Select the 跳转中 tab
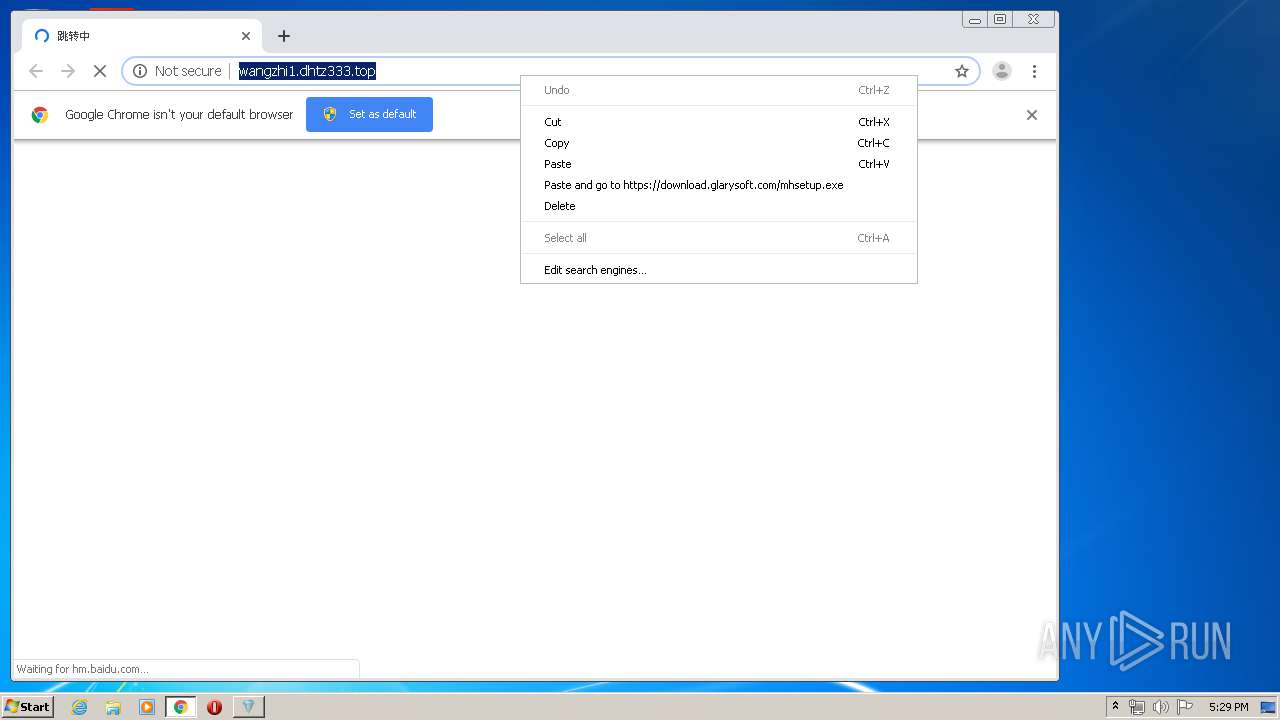This screenshot has height=720, width=1280. coord(142,36)
